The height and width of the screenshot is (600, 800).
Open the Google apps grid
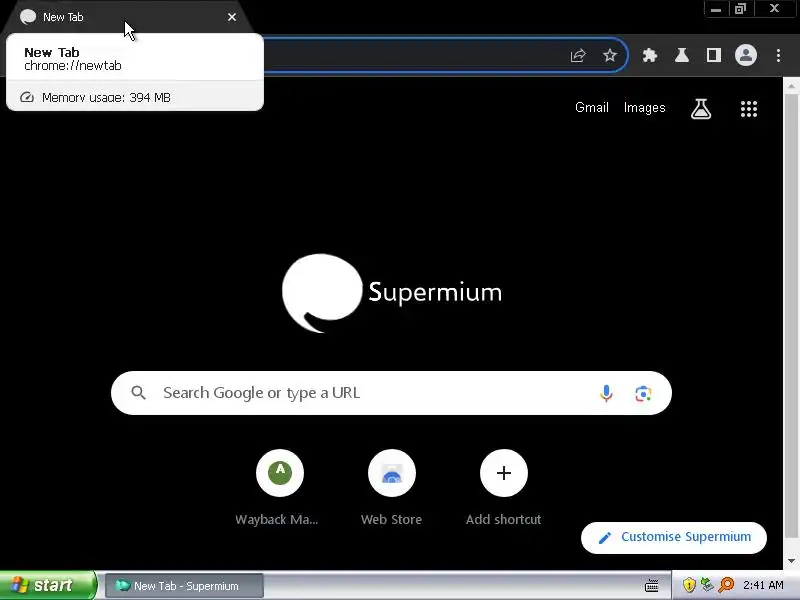[748, 108]
